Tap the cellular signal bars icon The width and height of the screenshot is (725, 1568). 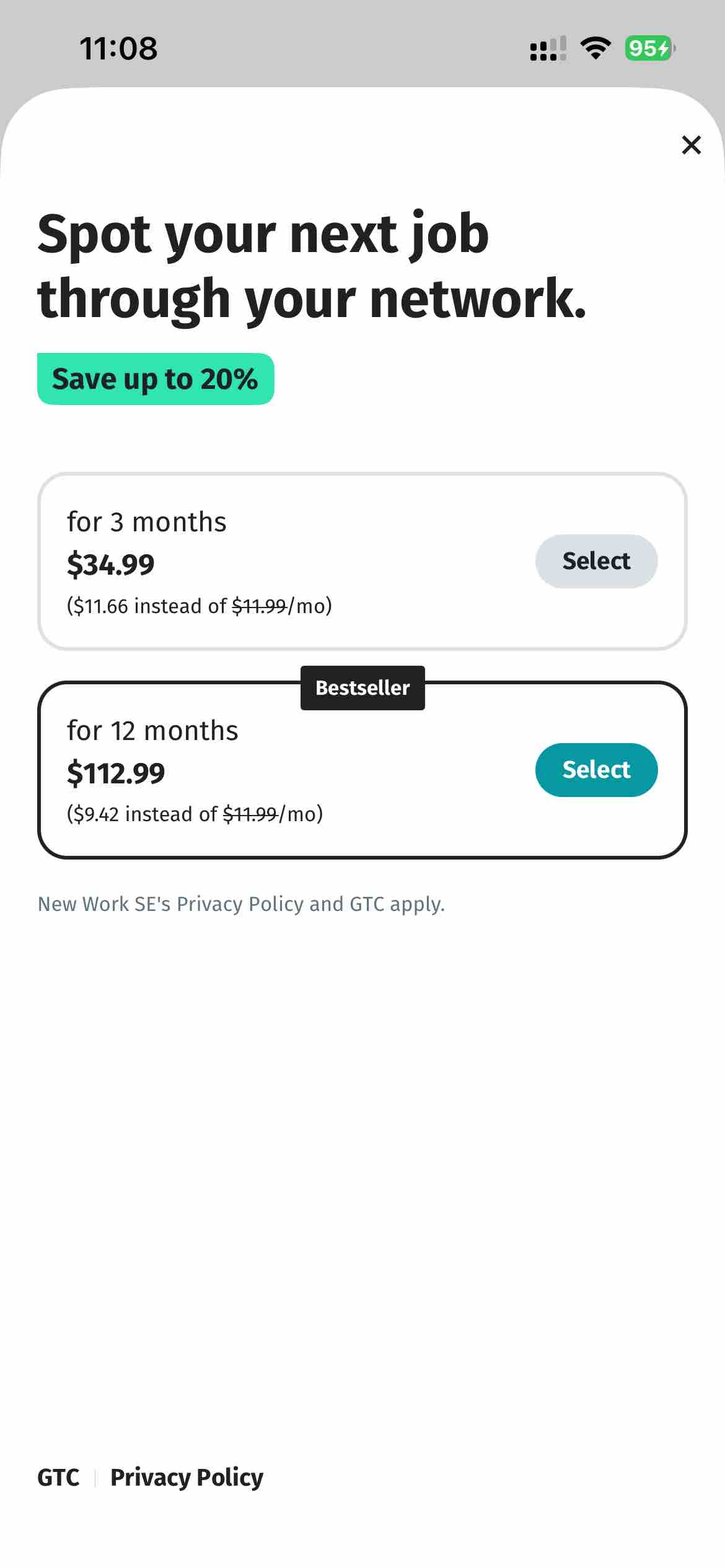coord(548,49)
